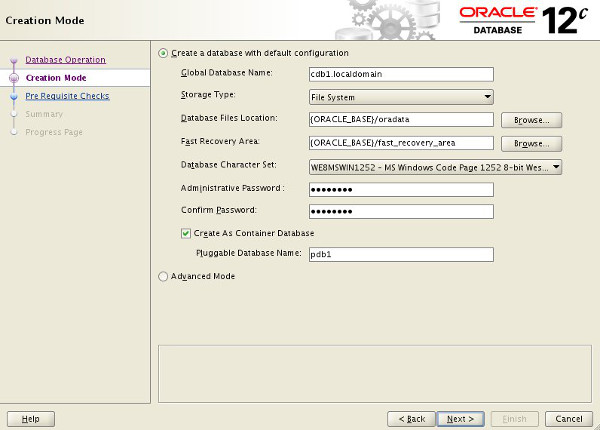The image size is (600, 430).
Task: Cancel the database creation wizard
Action: coord(569,419)
